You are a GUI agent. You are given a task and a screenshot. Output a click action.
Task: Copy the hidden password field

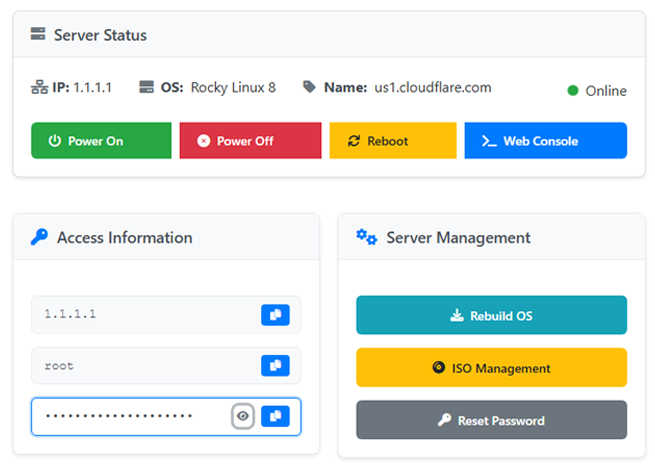click(275, 417)
